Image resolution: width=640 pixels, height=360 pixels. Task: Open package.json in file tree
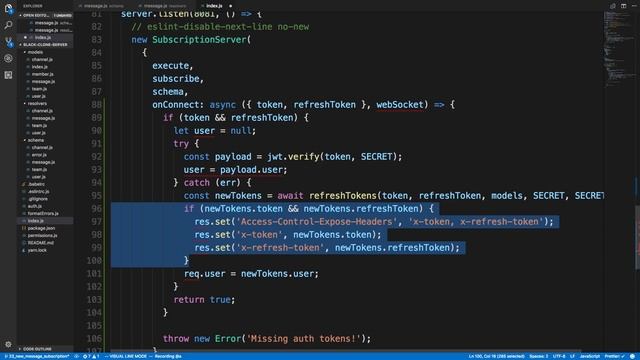click(x=41, y=228)
